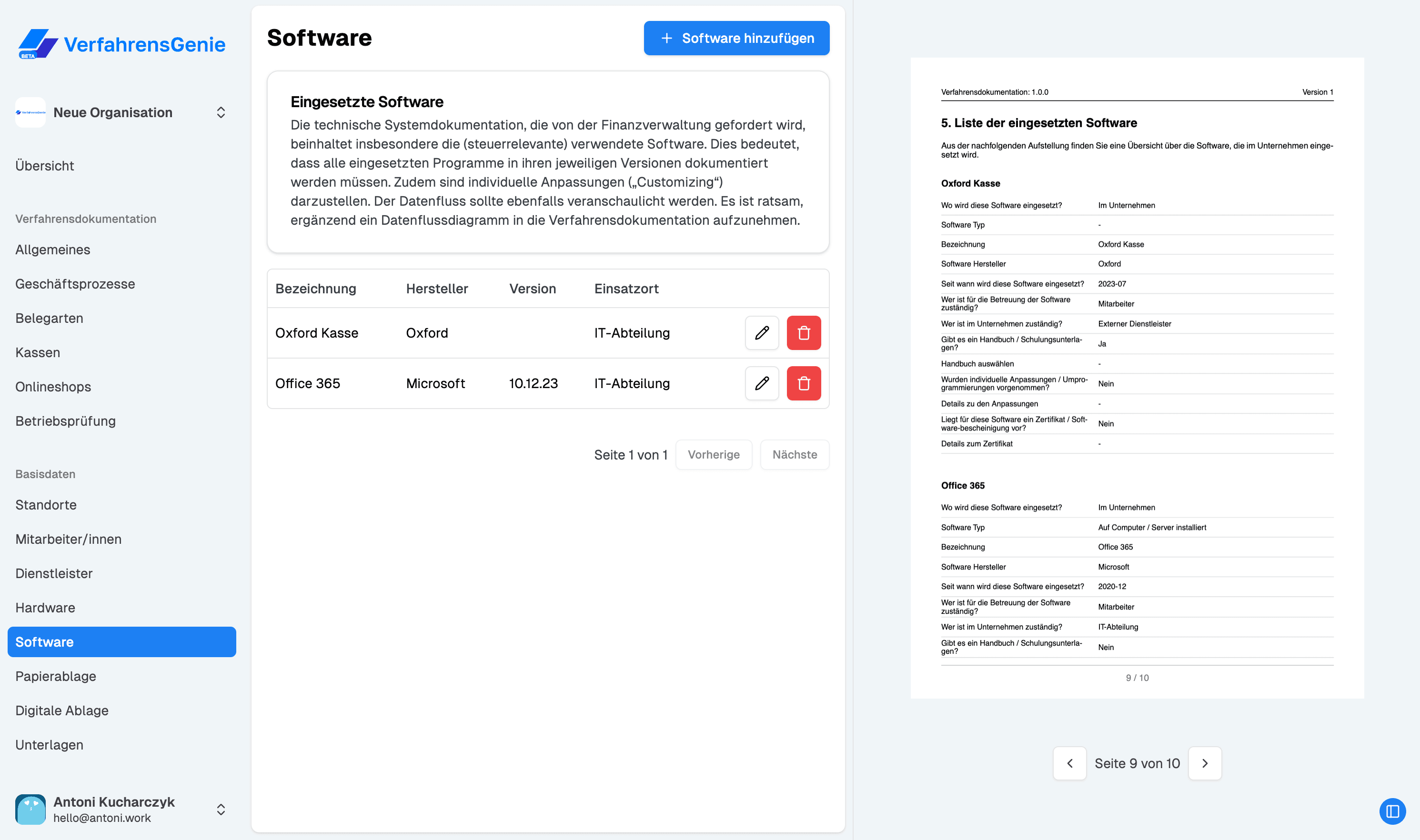Viewport: 1420px width, 840px height.
Task: Delete the Oxford Kasse software entry
Action: tap(804, 333)
